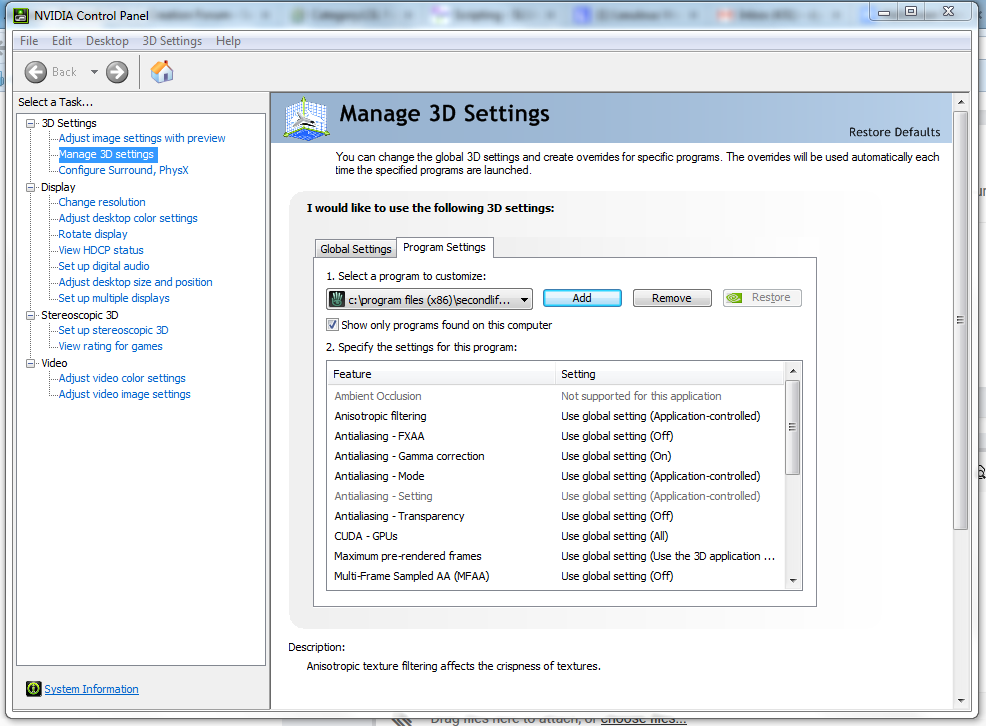Click main panel scroll down arrow
This screenshot has width=986, height=726.
(x=961, y=700)
